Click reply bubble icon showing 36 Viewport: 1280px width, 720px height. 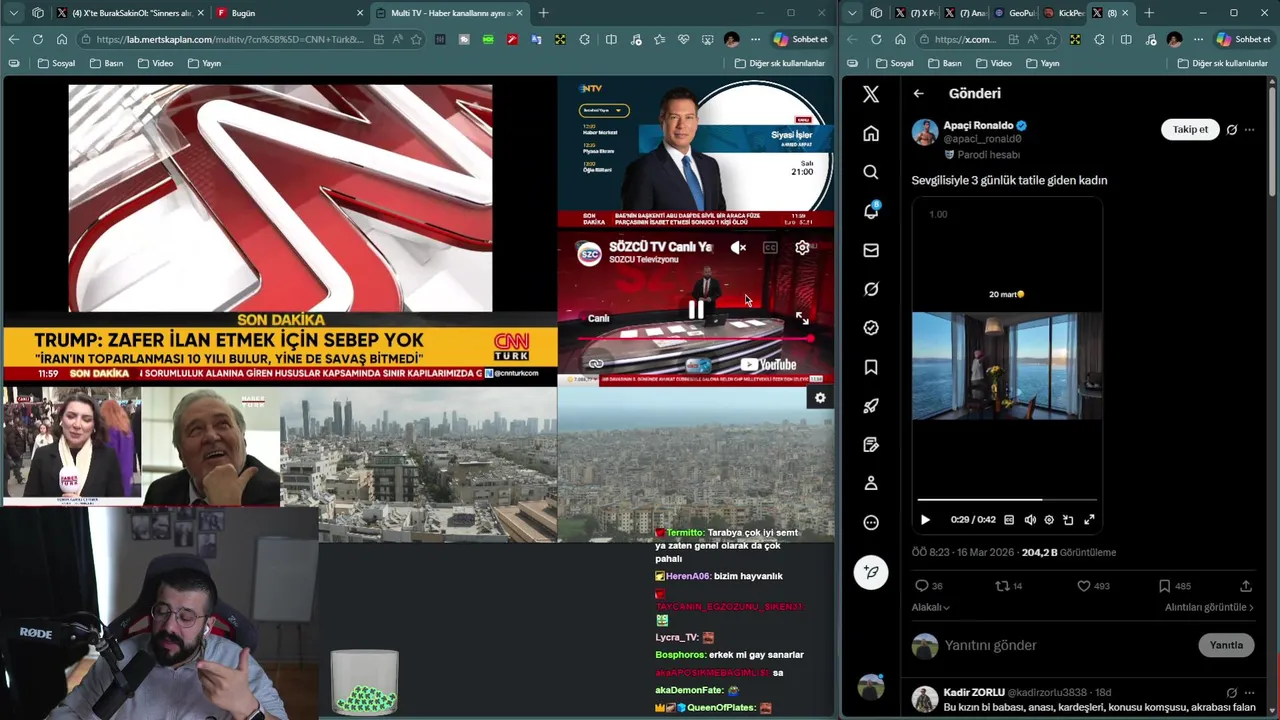[x=921, y=586]
